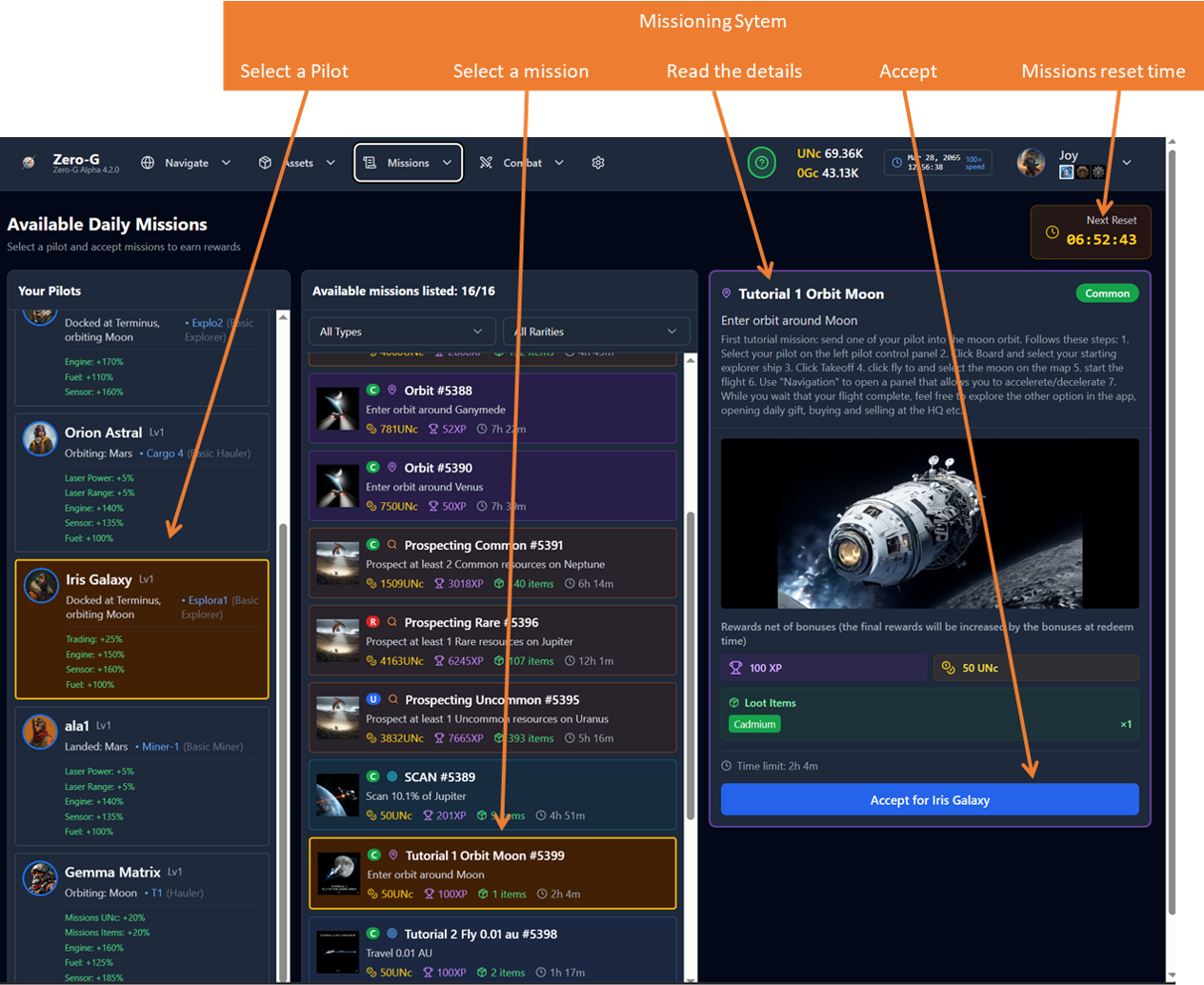Click the 100x speed indicator

coord(974,163)
